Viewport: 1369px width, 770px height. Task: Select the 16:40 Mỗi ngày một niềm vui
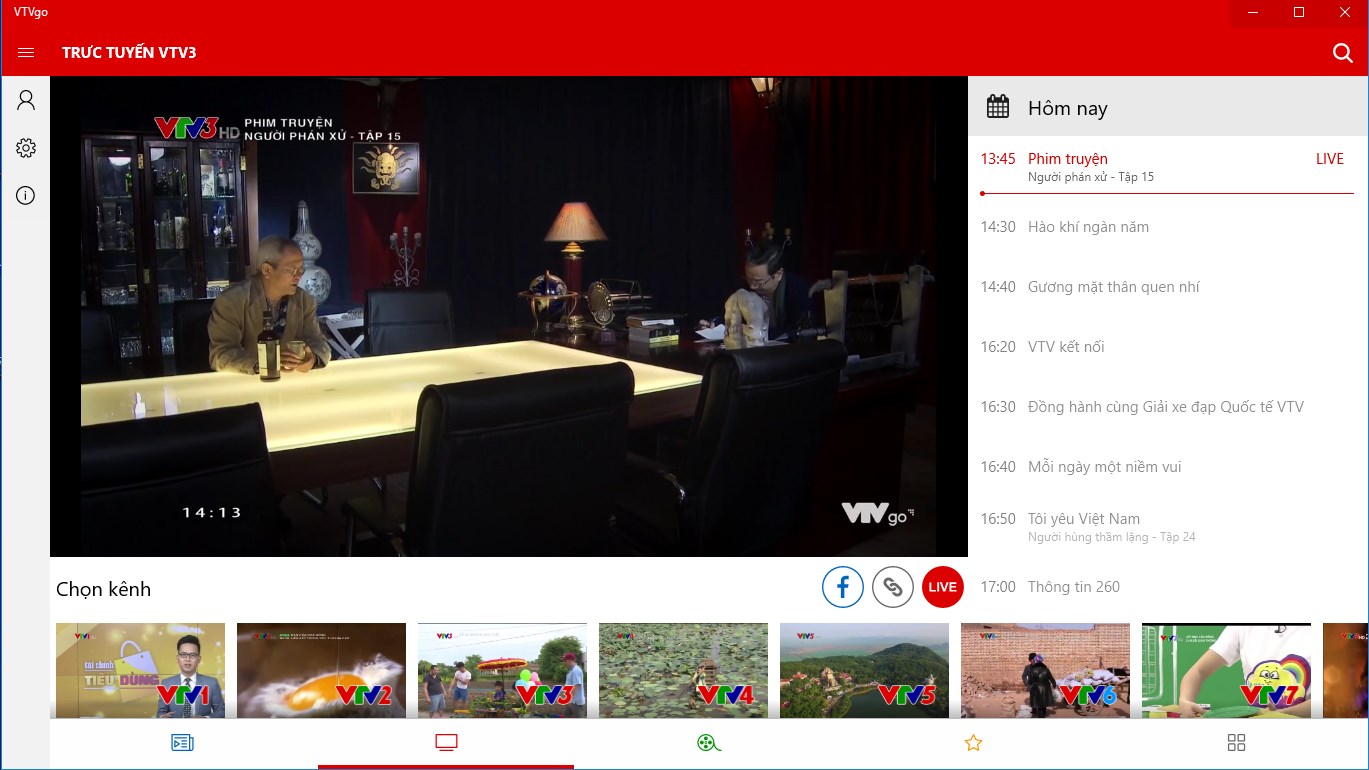click(x=1167, y=467)
